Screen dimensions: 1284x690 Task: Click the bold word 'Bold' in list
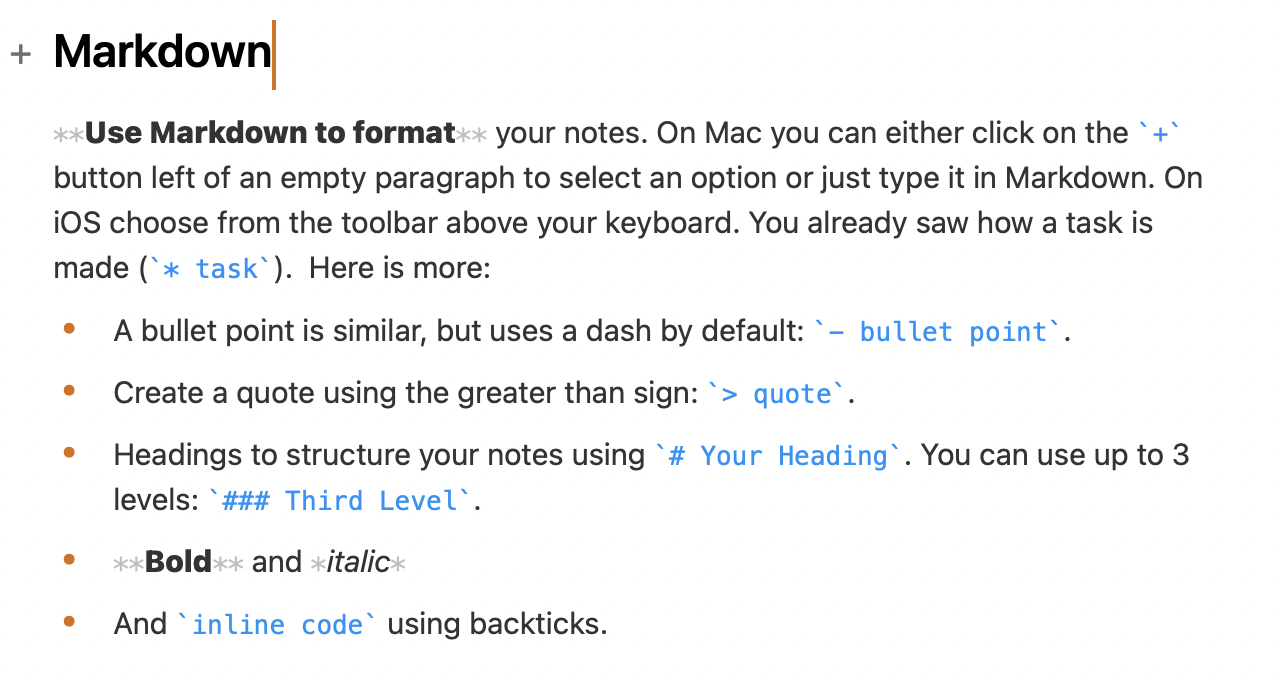(x=178, y=562)
